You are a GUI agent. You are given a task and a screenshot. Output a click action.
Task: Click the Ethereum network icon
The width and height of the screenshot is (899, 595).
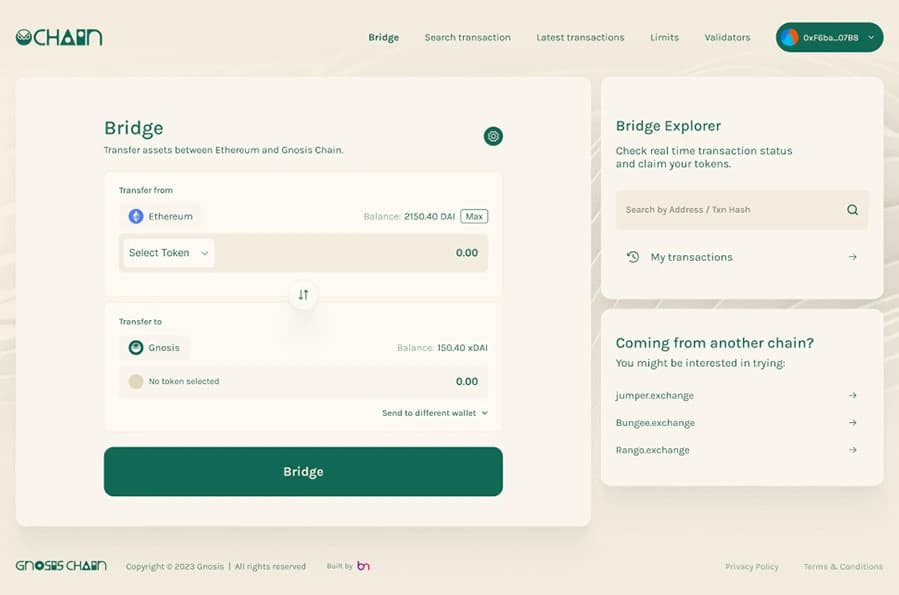[136, 216]
